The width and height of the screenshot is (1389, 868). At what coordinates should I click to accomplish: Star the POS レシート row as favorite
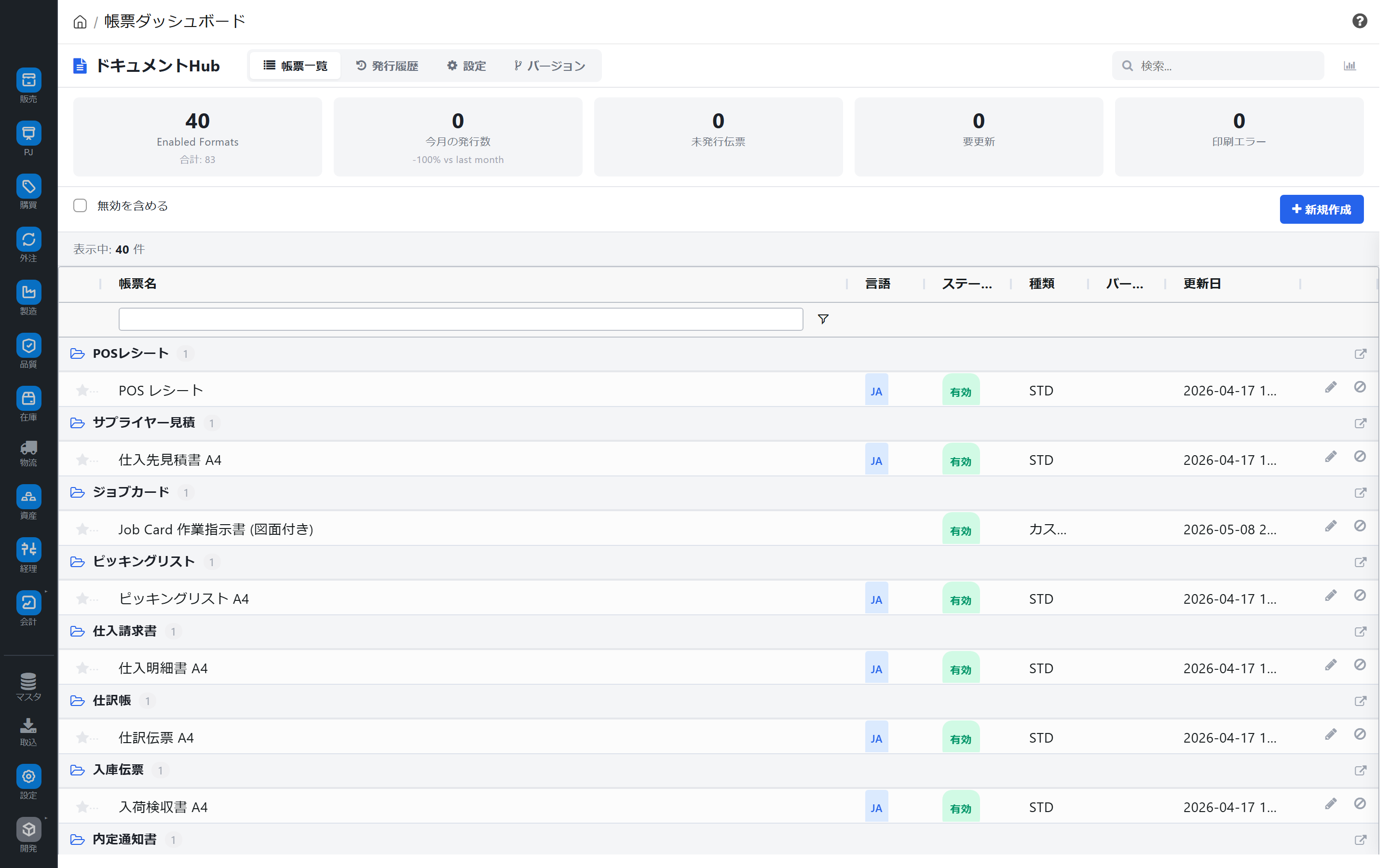tap(82, 391)
